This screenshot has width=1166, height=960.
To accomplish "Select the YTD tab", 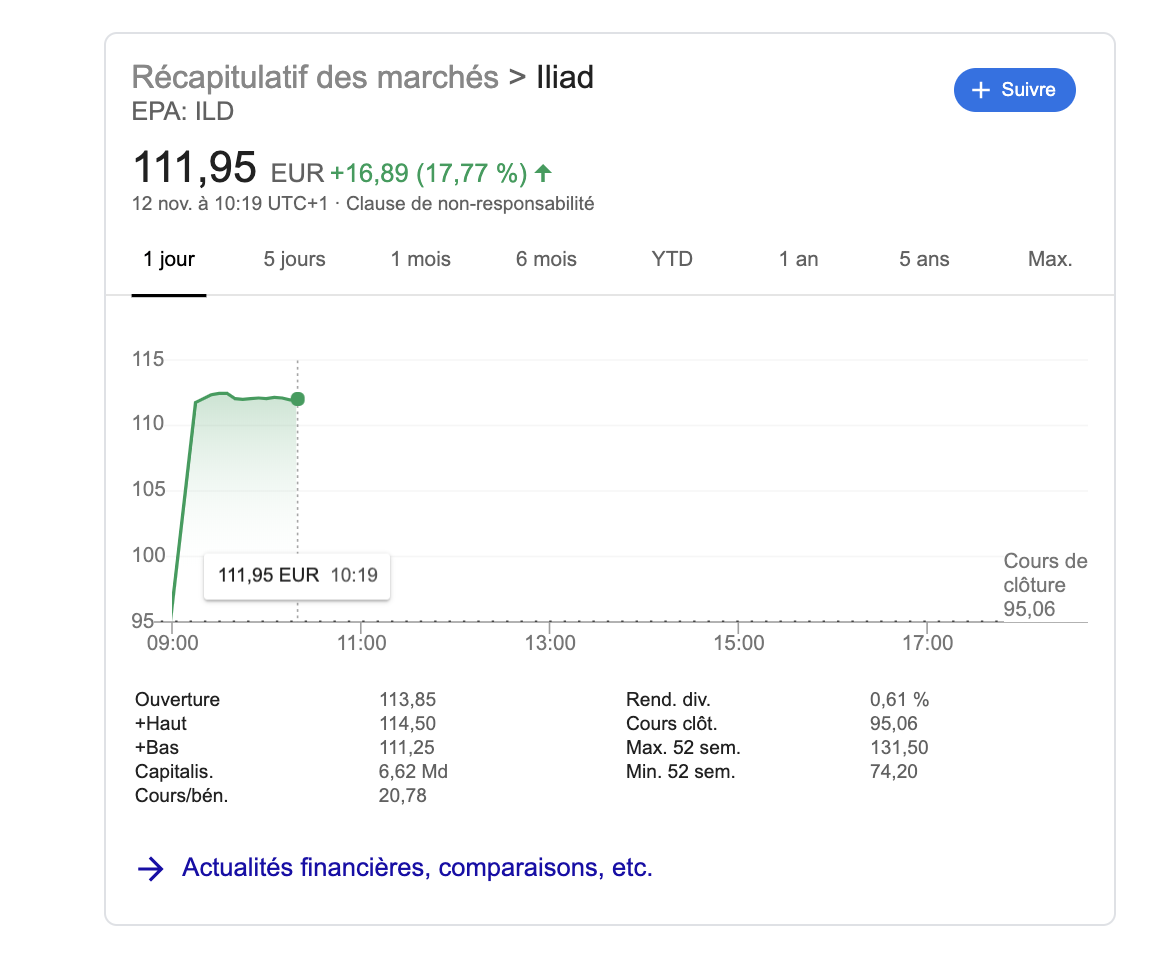I will 672,260.
